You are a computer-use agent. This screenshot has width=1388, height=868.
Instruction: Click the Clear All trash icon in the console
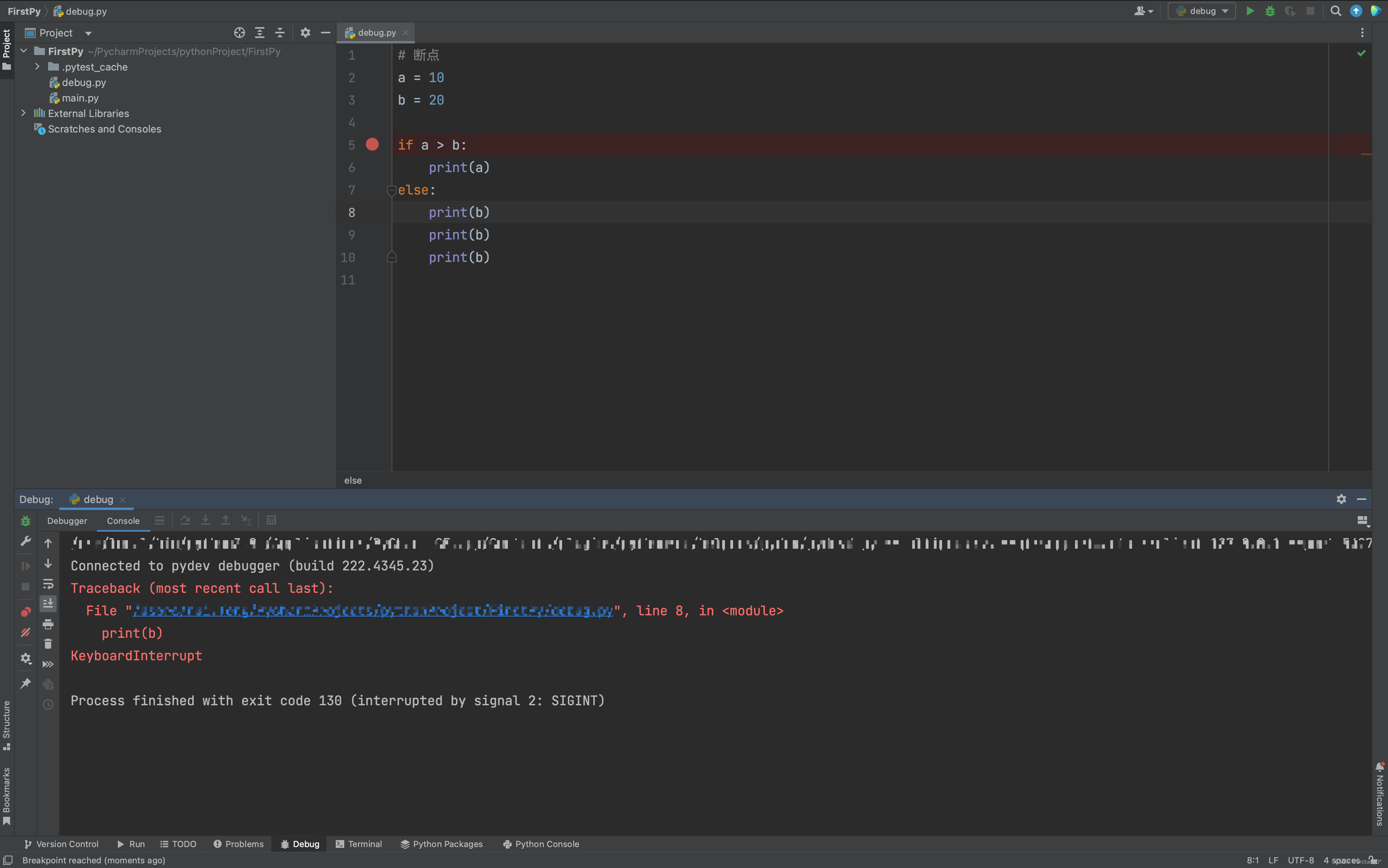(48, 644)
